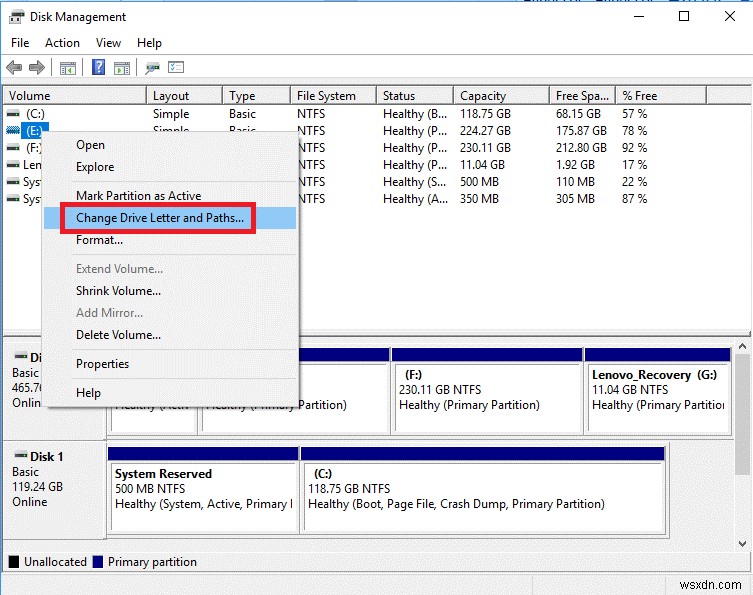Select Change Drive Letter and Paths
The height and width of the screenshot is (595, 753).
pos(170,218)
